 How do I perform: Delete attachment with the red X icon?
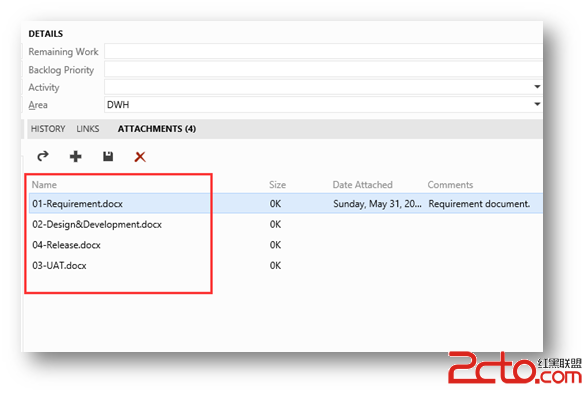(x=140, y=157)
